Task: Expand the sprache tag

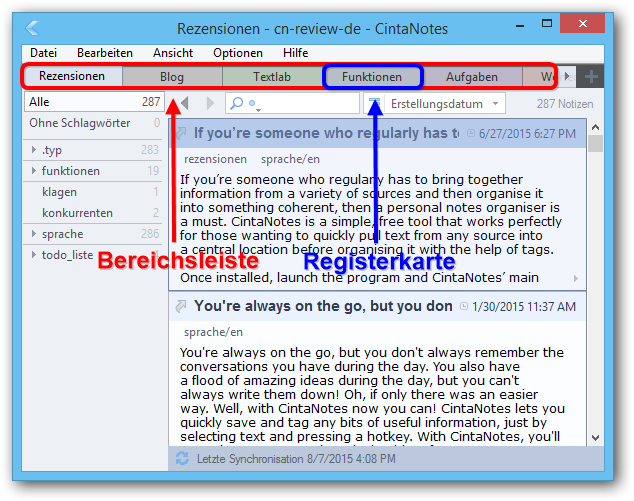Action: [x=34, y=234]
